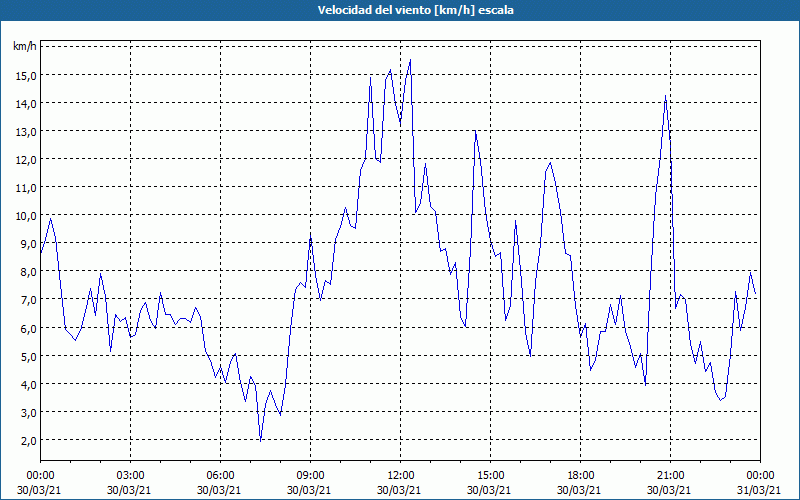
Task: Click the wind speed spike near 21:00
Action: coord(665,95)
